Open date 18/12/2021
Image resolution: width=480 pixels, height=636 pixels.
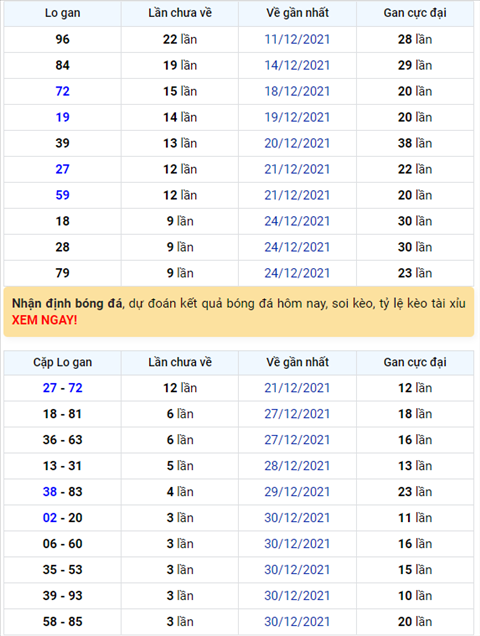point(297,91)
